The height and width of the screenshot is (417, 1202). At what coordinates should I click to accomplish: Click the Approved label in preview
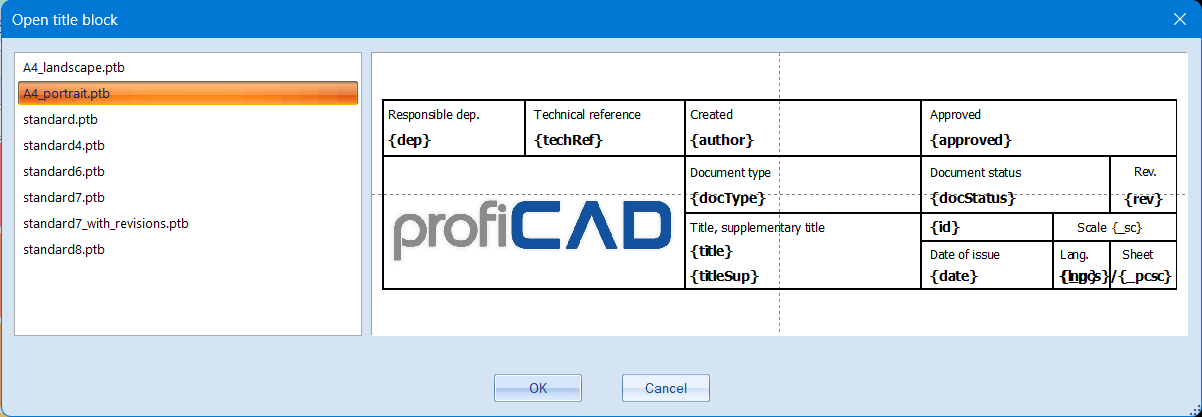(955, 115)
